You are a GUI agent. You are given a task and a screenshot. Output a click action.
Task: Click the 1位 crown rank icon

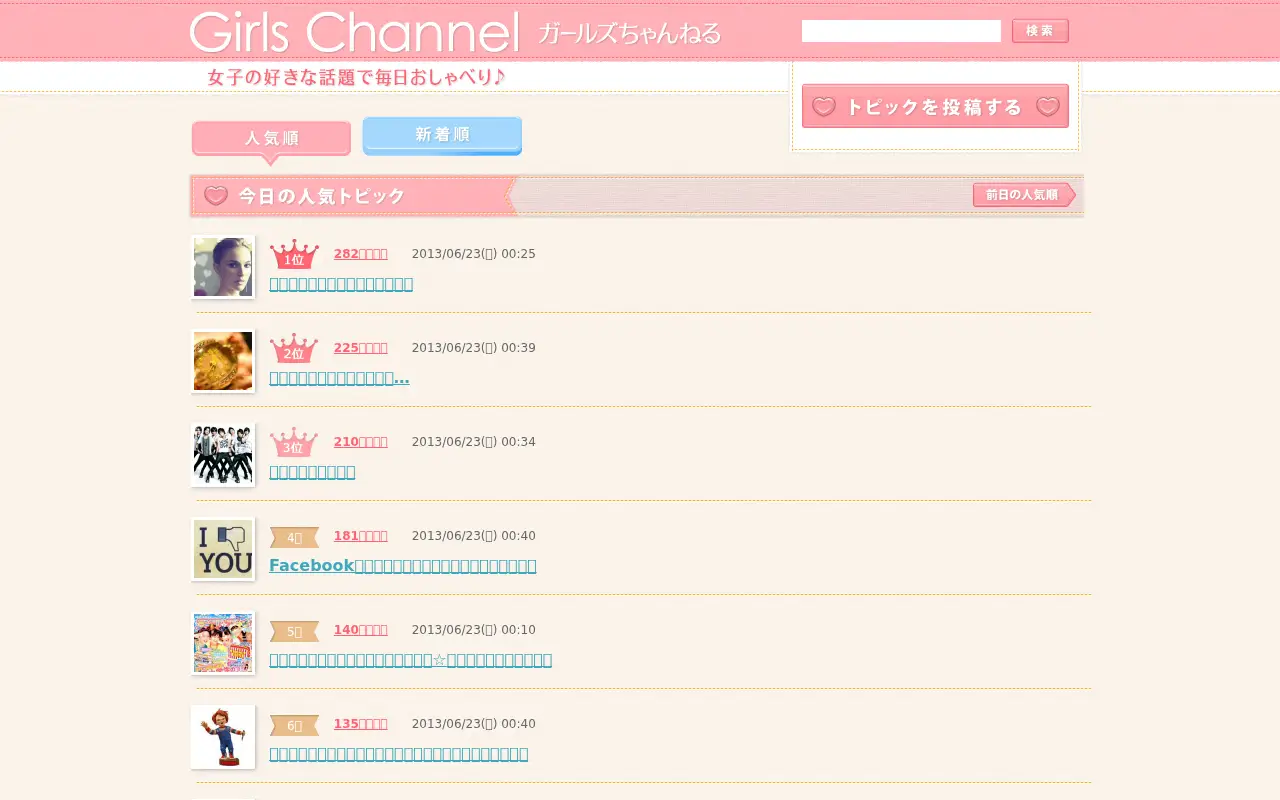[294, 254]
